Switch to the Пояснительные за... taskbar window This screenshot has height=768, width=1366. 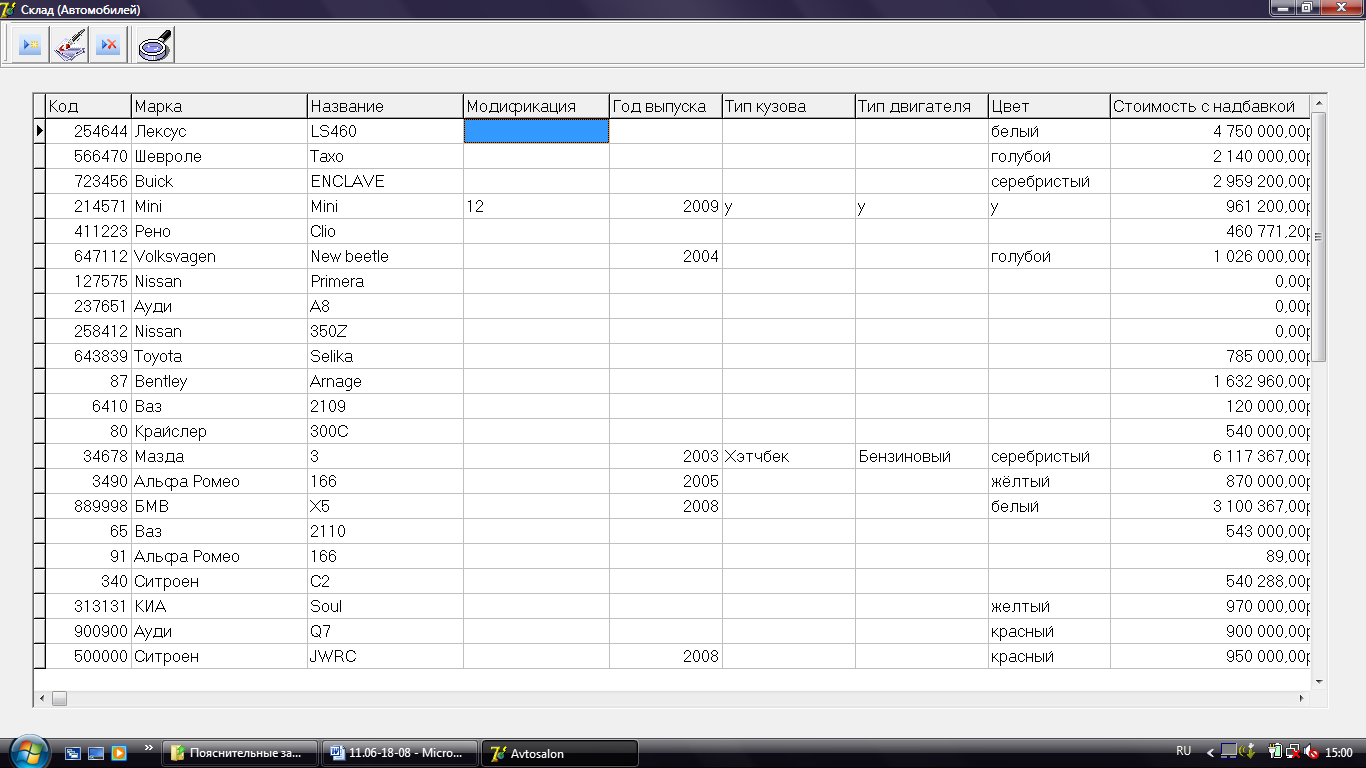coord(240,753)
